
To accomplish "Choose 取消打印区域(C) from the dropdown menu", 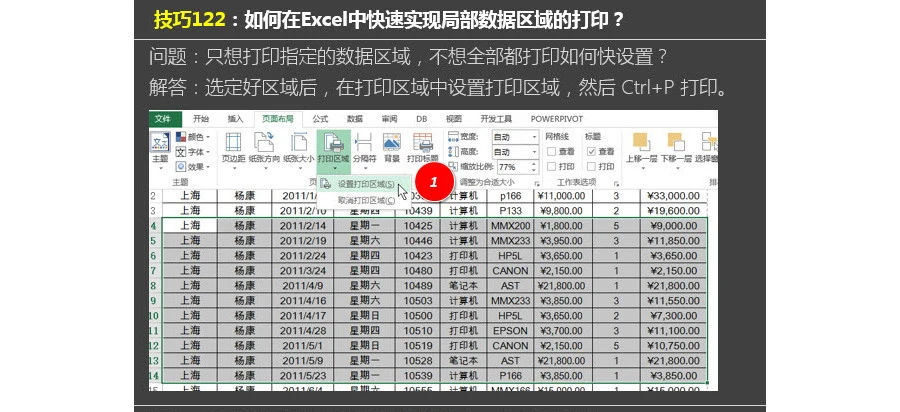I will click(x=364, y=200).
